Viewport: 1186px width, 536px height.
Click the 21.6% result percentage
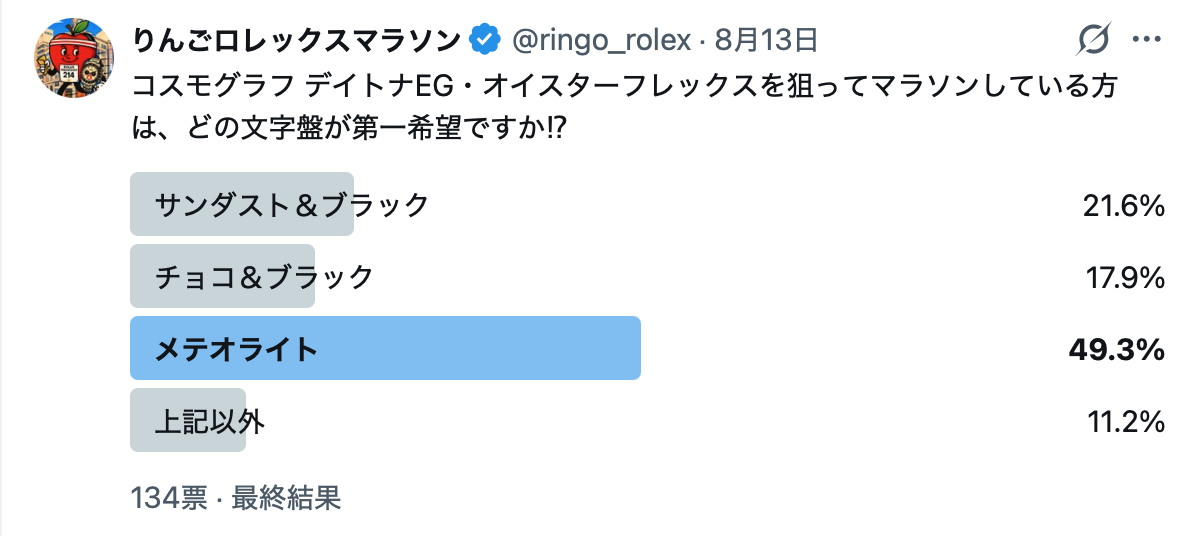(x=1123, y=206)
